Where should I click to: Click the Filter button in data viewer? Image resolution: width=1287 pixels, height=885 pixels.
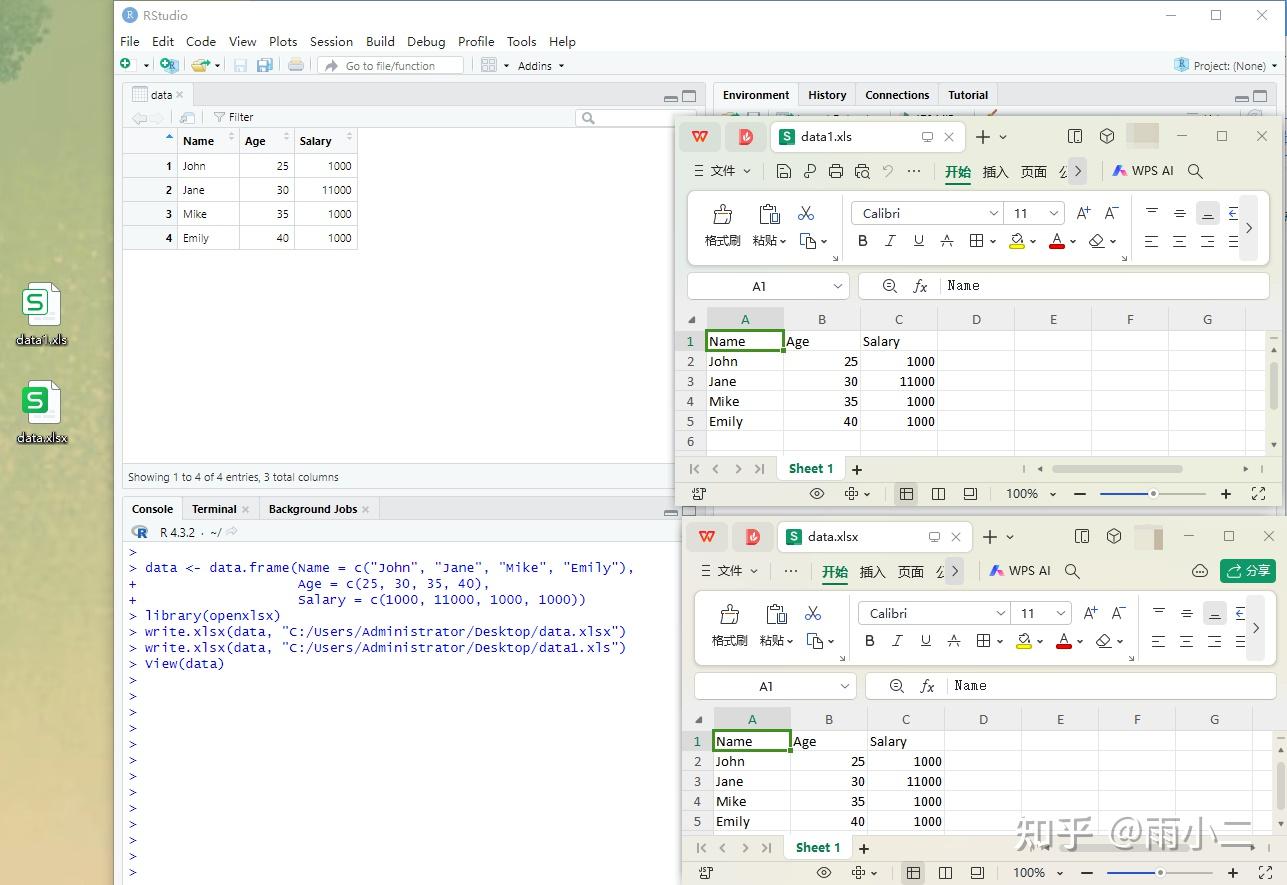(x=234, y=117)
